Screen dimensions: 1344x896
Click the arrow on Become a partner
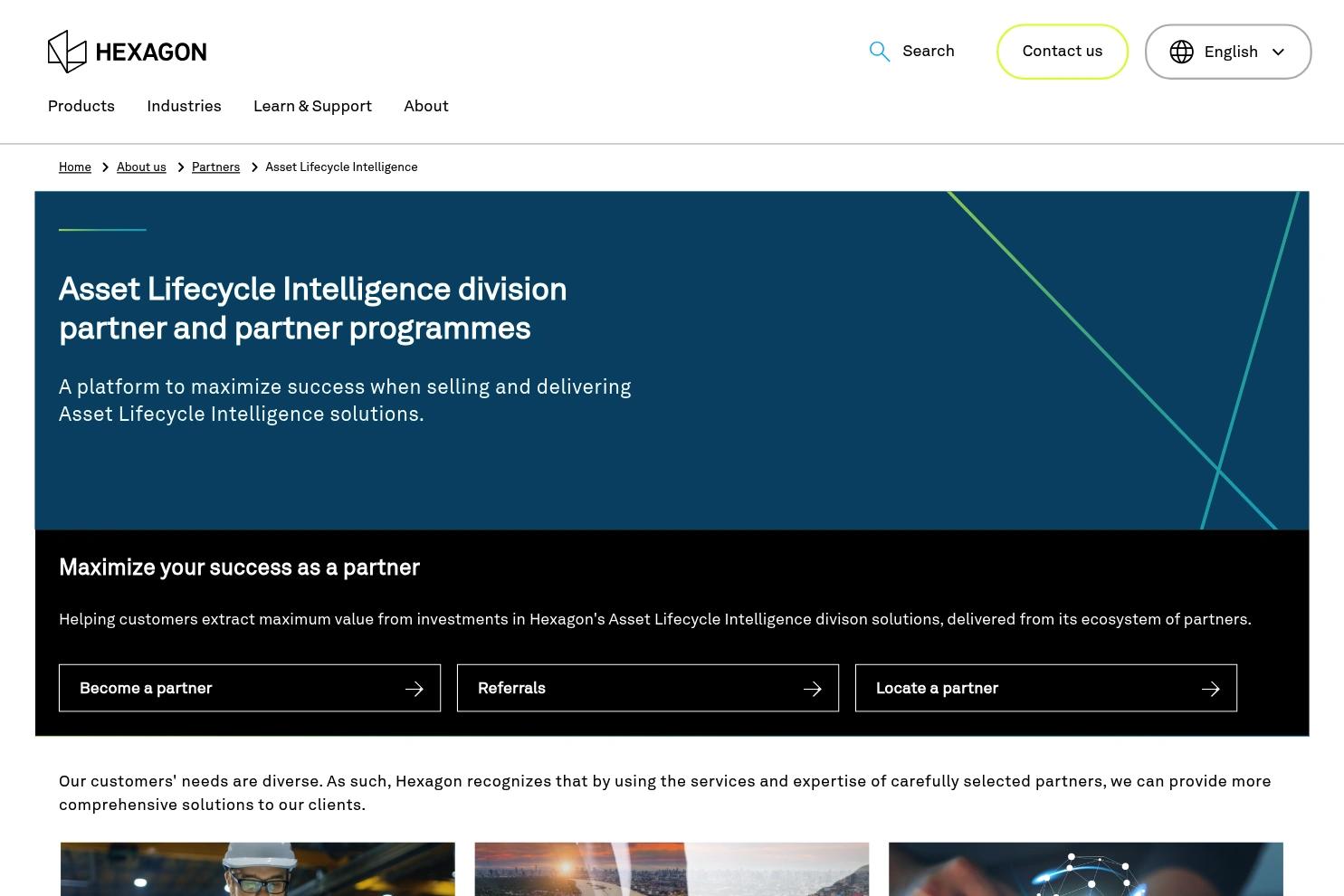(x=415, y=689)
